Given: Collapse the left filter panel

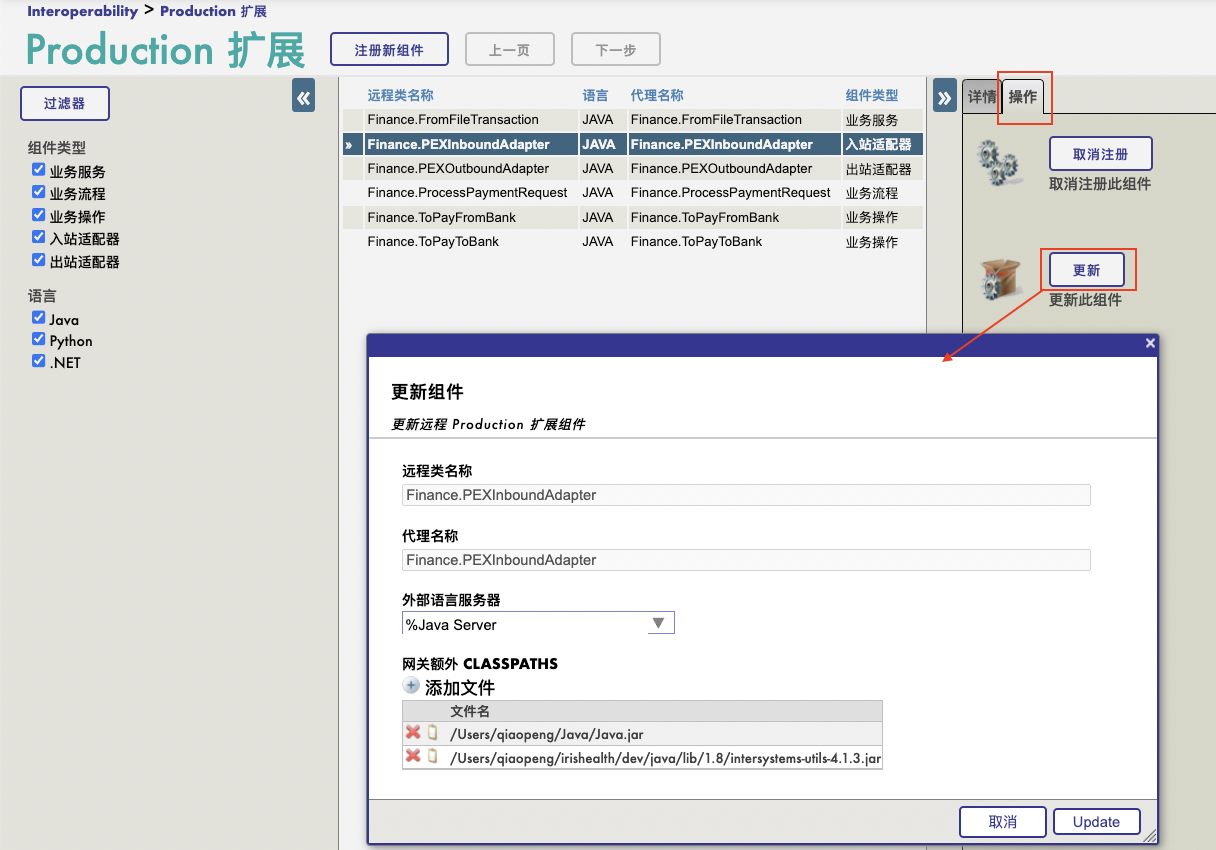Looking at the screenshot, I should pyautogui.click(x=303, y=96).
